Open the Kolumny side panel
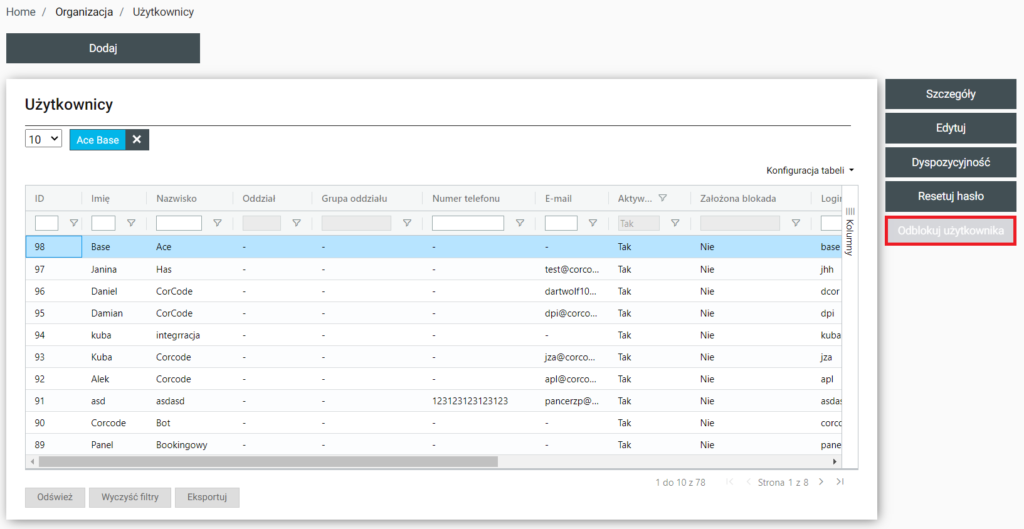This screenshot has width=1024, height=529. [850, 231]
